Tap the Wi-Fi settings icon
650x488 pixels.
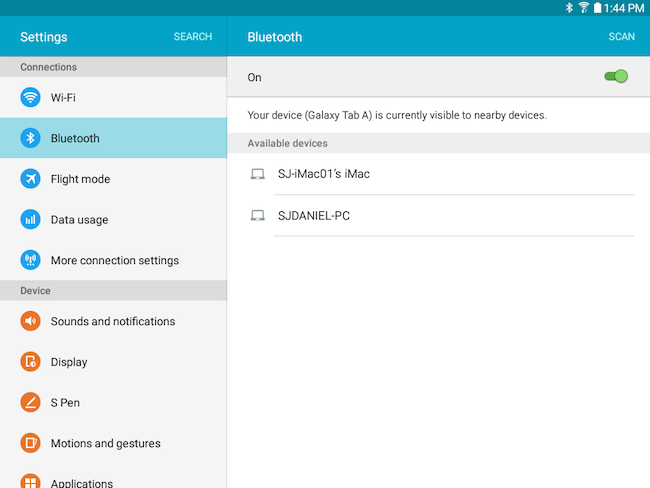point(30,97)
